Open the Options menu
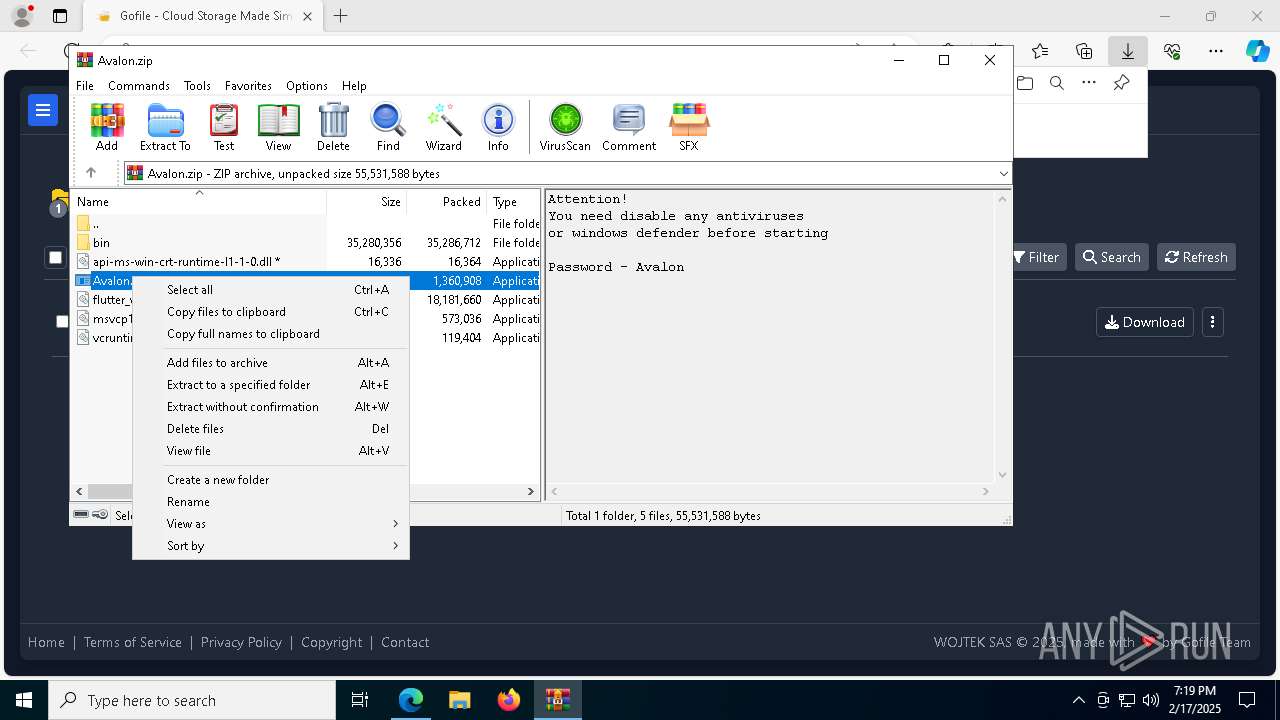Viewport: 1280px width, 720px height. click(307, 86)
